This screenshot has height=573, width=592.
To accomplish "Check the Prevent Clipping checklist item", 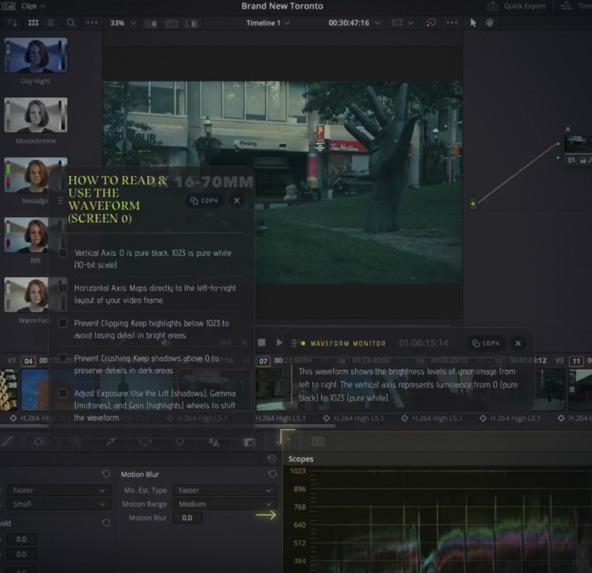I will click(63, 323).
